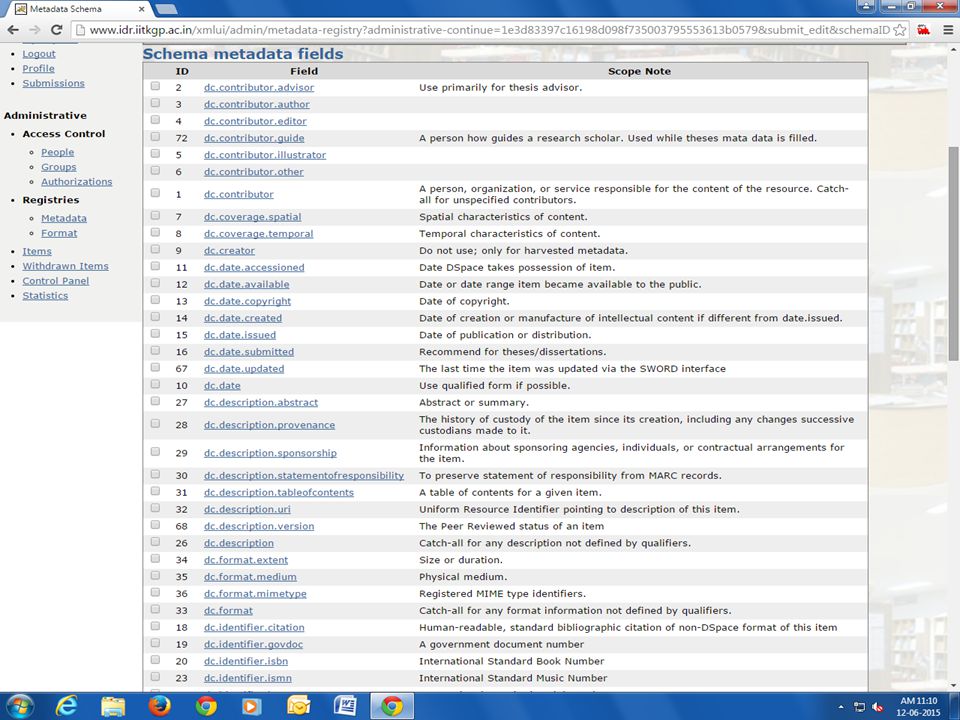Bookmark this page with the star icon

[899, 29]
